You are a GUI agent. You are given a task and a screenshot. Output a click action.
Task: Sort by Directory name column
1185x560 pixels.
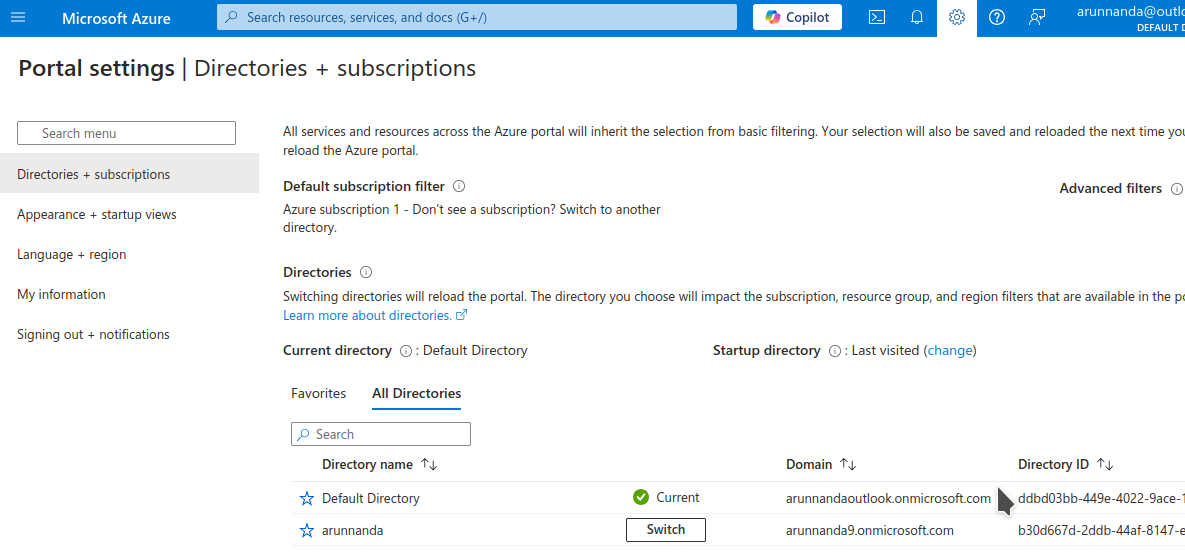click(x=429, y=464)
